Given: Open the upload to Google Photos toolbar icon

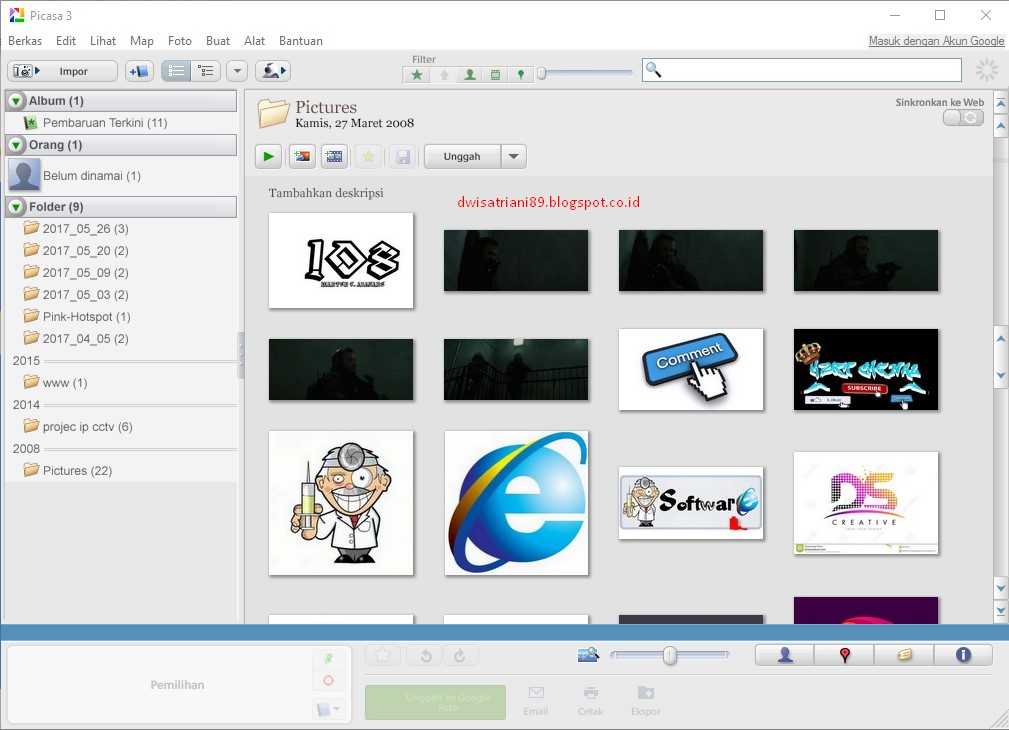Looking at the screenshot, I should click(273, 71).
